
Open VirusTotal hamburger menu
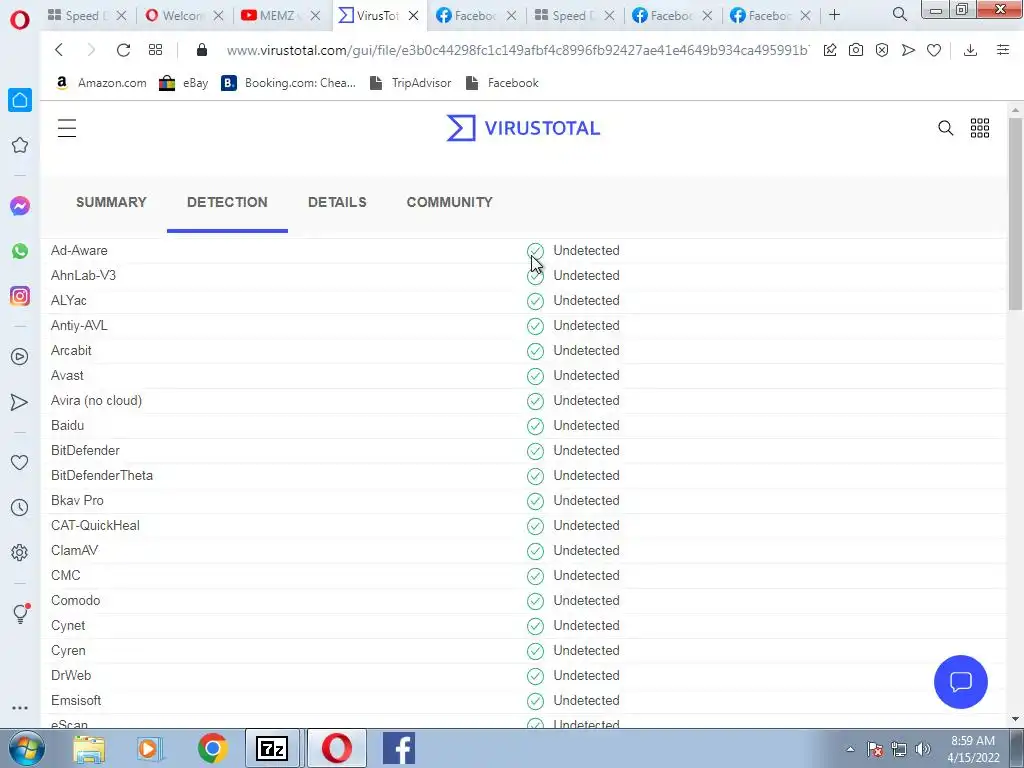[x=67, y=128]
